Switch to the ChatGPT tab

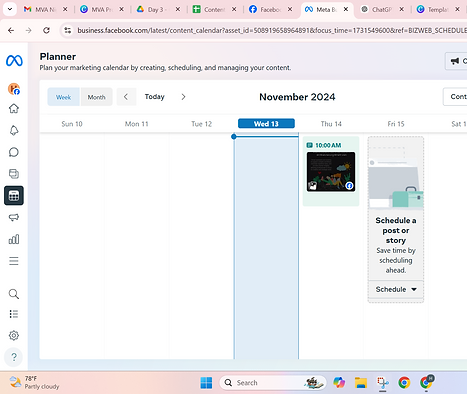point(377,10)
